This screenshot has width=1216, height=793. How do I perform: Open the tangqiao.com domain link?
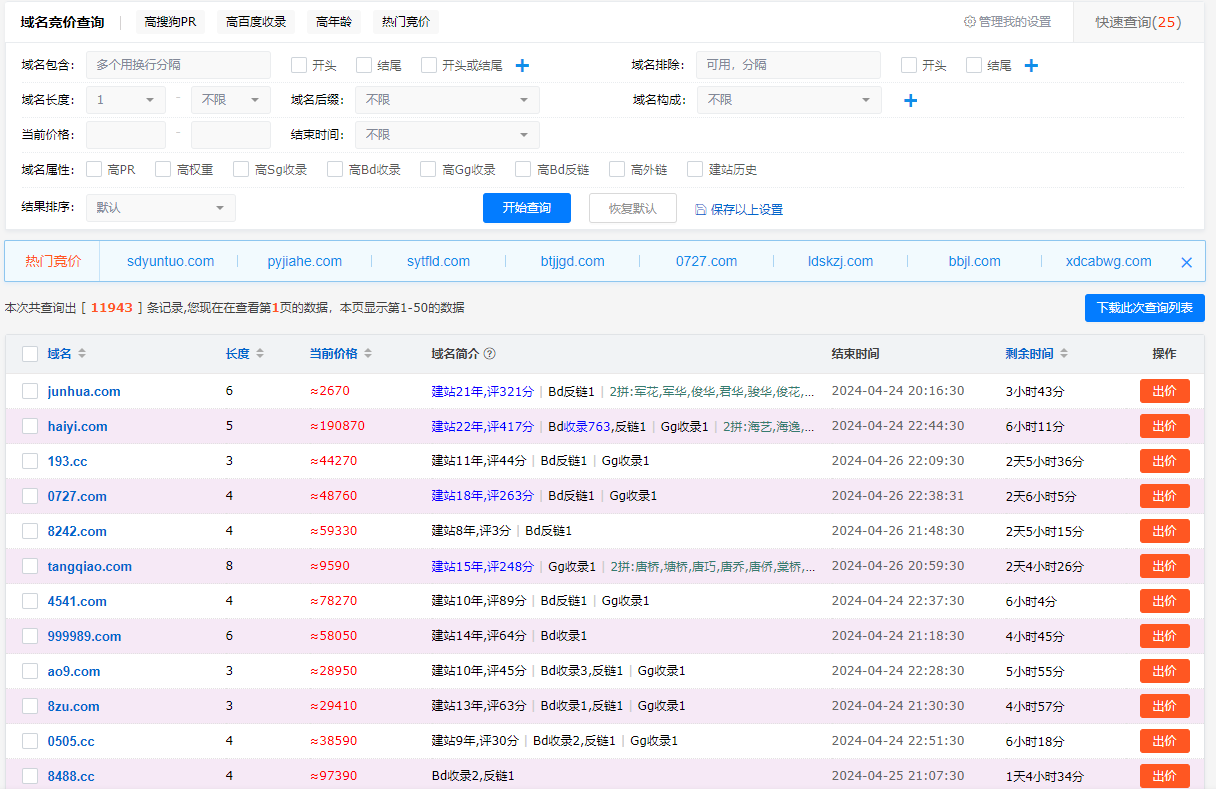(x=90, y=566)
